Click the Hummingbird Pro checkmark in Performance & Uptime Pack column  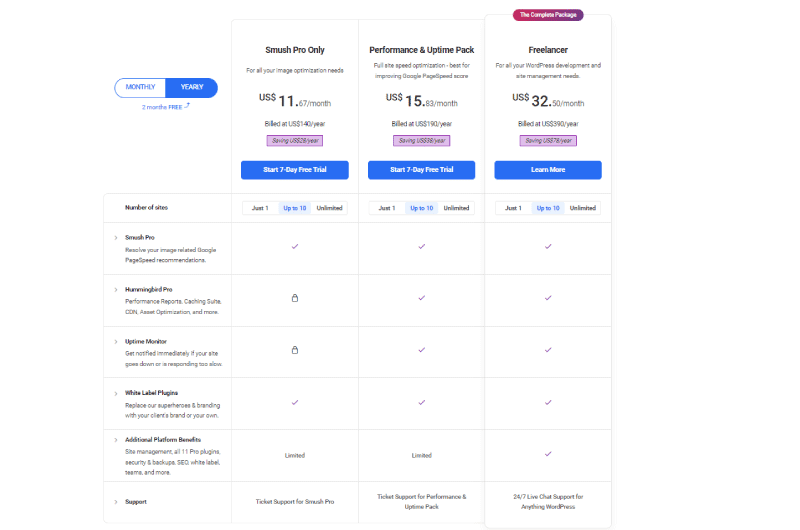click(x=421, y=298)
